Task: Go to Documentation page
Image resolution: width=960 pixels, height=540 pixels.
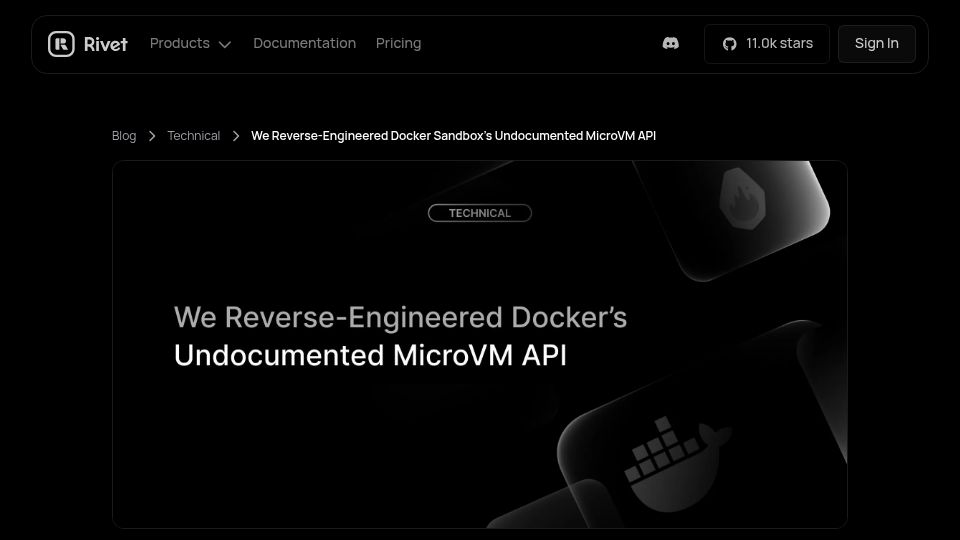Action: click(304, 43)
